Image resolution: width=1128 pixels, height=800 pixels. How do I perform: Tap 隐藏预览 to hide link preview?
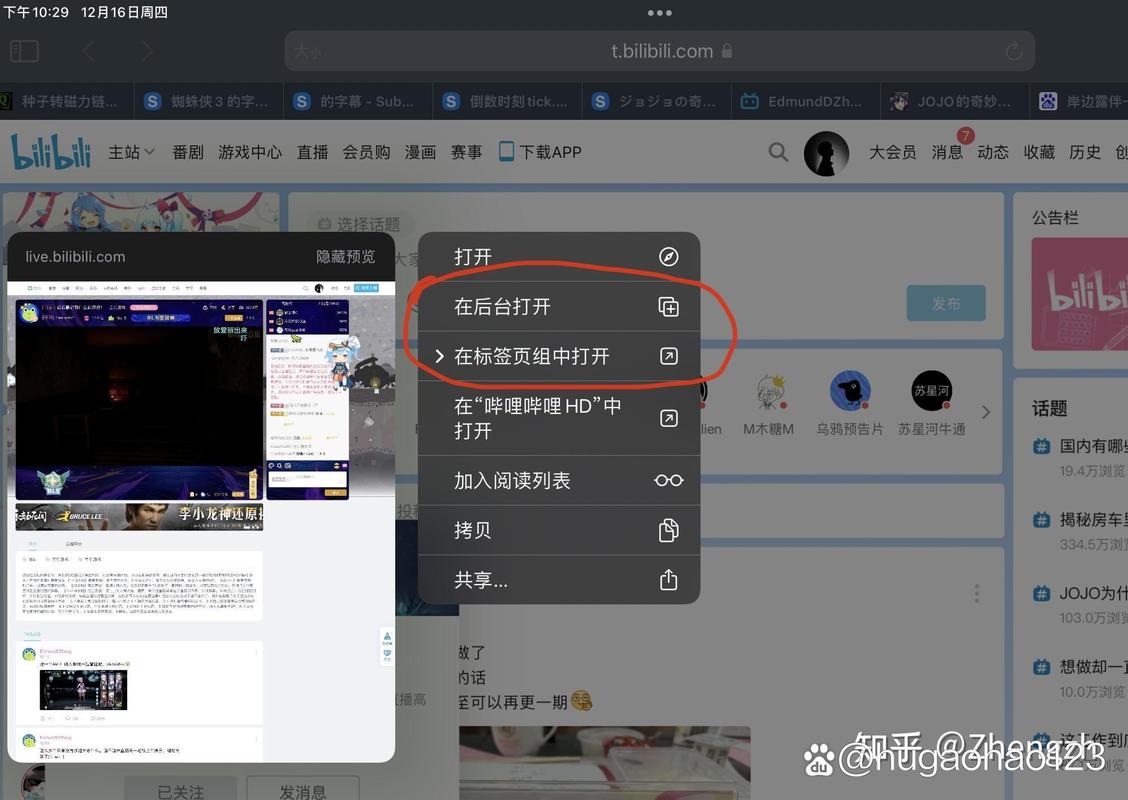[345, 257]
